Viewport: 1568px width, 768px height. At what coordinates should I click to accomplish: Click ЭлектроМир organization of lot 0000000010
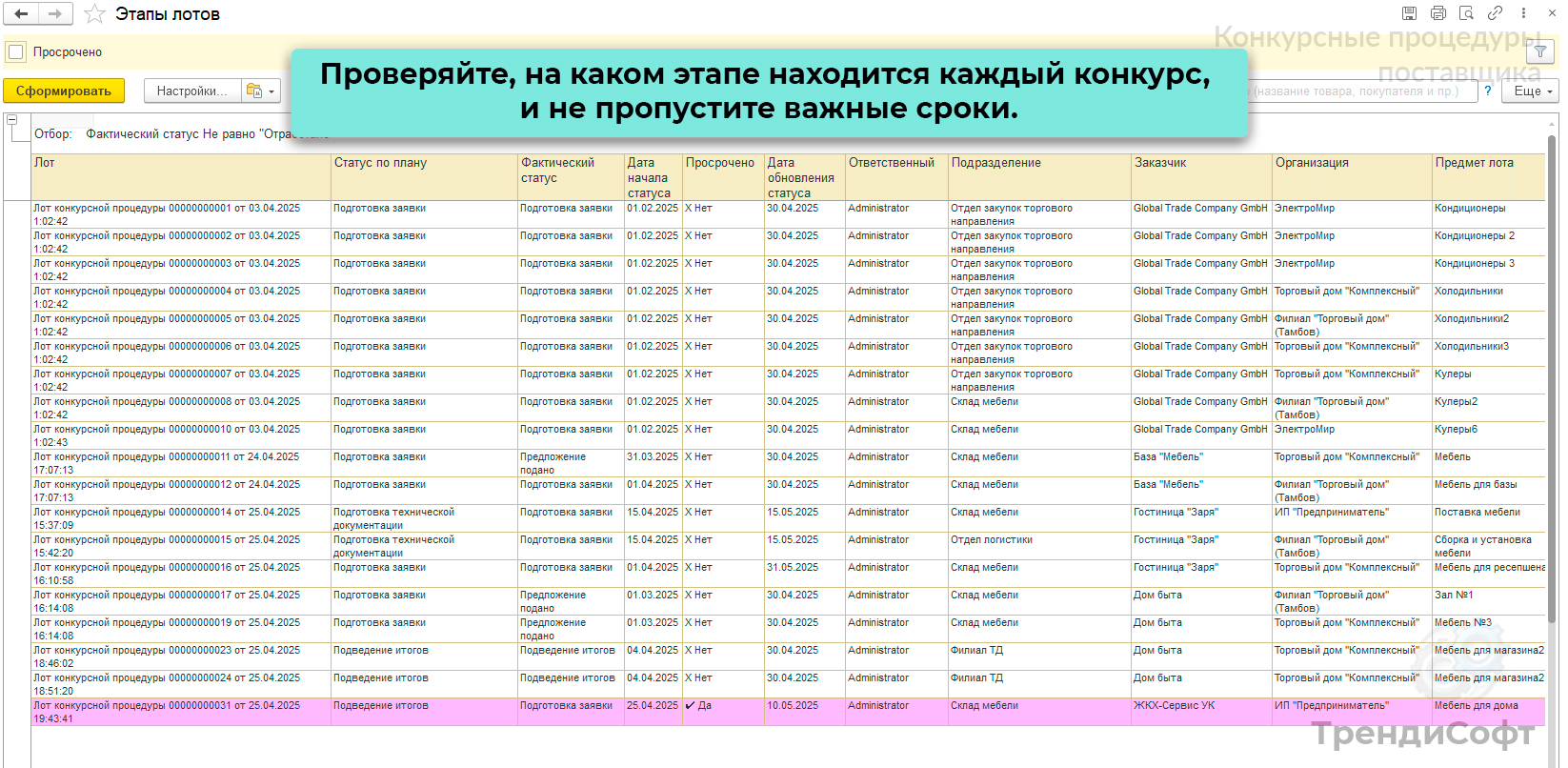point(1352,435)
